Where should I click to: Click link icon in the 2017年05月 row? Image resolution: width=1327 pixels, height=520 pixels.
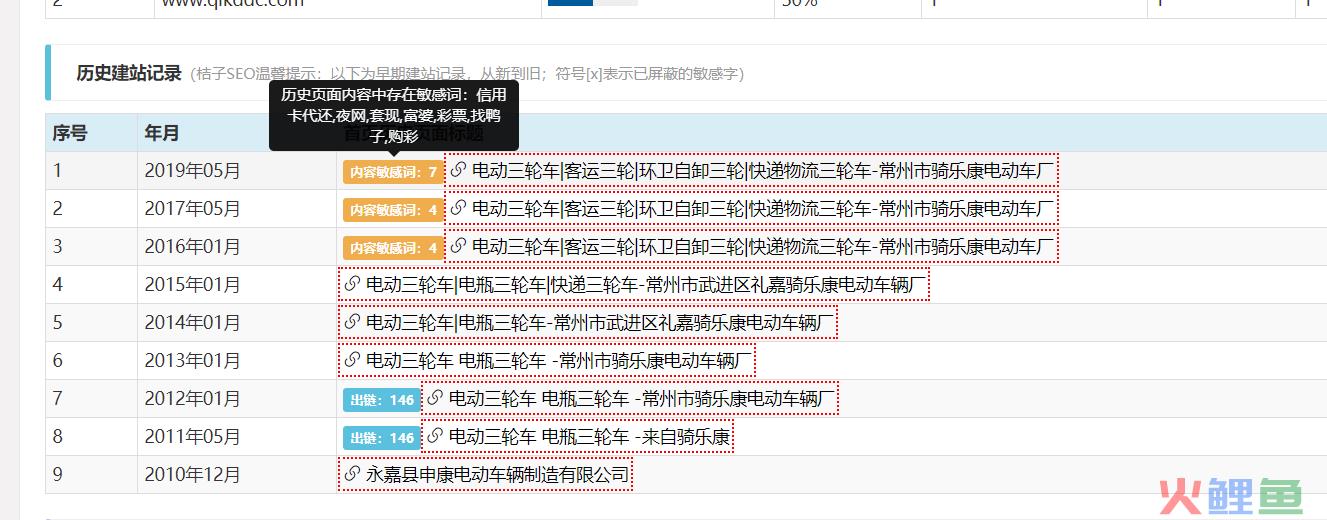458,208
